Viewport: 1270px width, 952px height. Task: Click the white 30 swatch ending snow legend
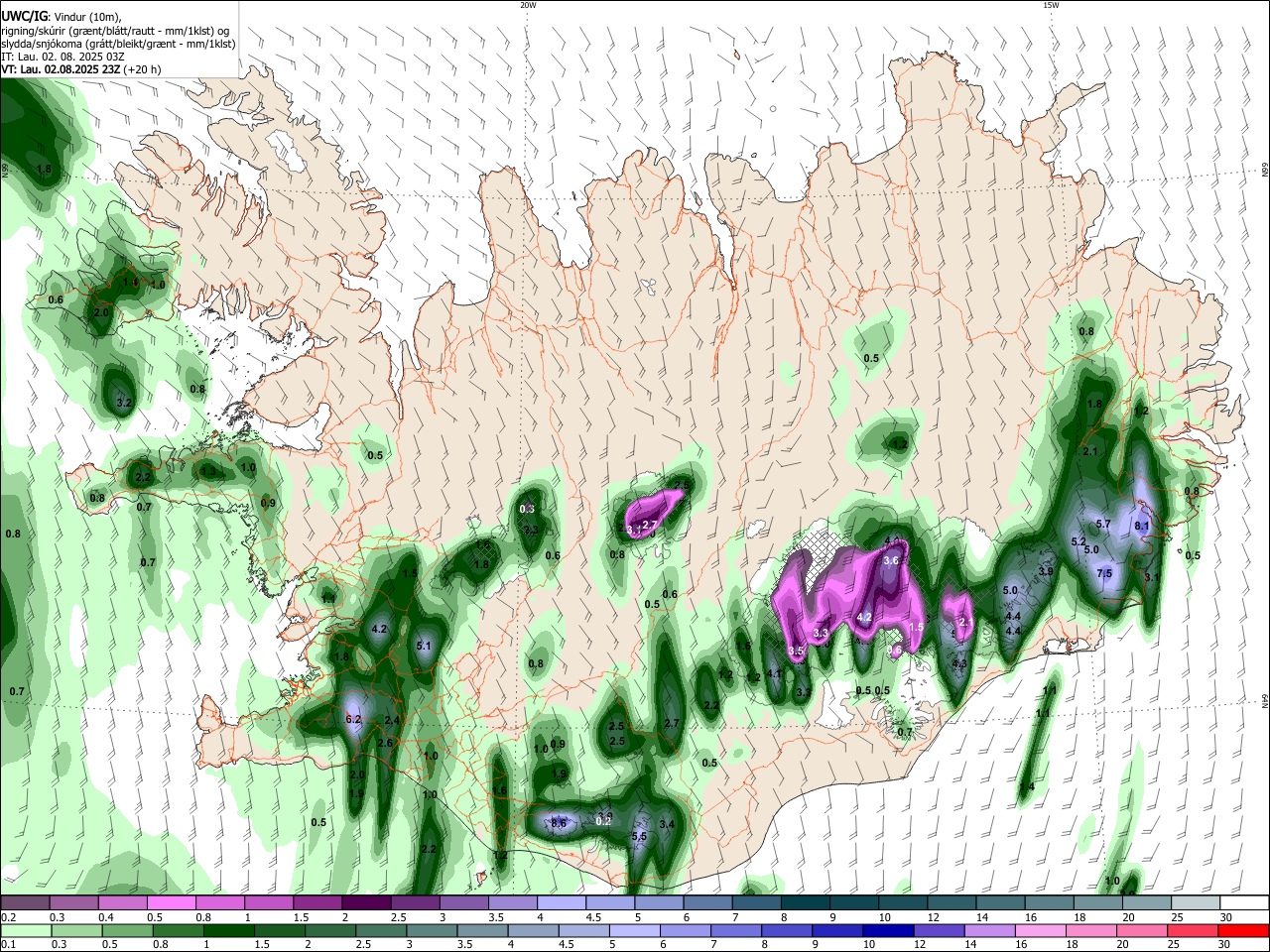tap(1244, 903)
